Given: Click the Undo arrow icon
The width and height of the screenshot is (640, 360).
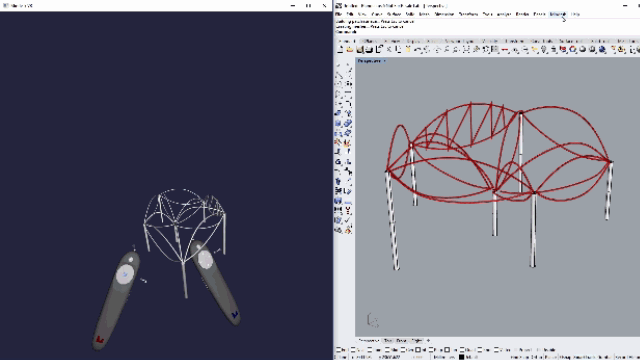Looking at the screenshot, I should click(x=417, y=49).
